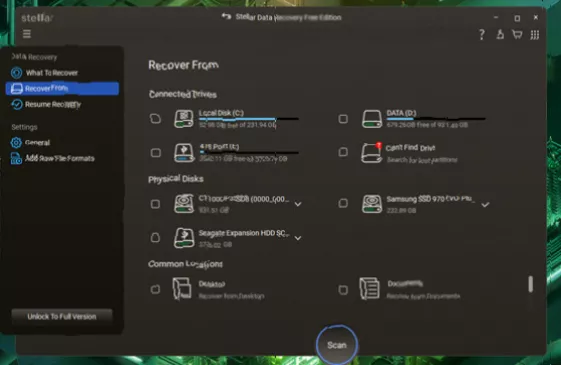Click the vertical scrollbar thumb
561x365 pixels.
530,284
